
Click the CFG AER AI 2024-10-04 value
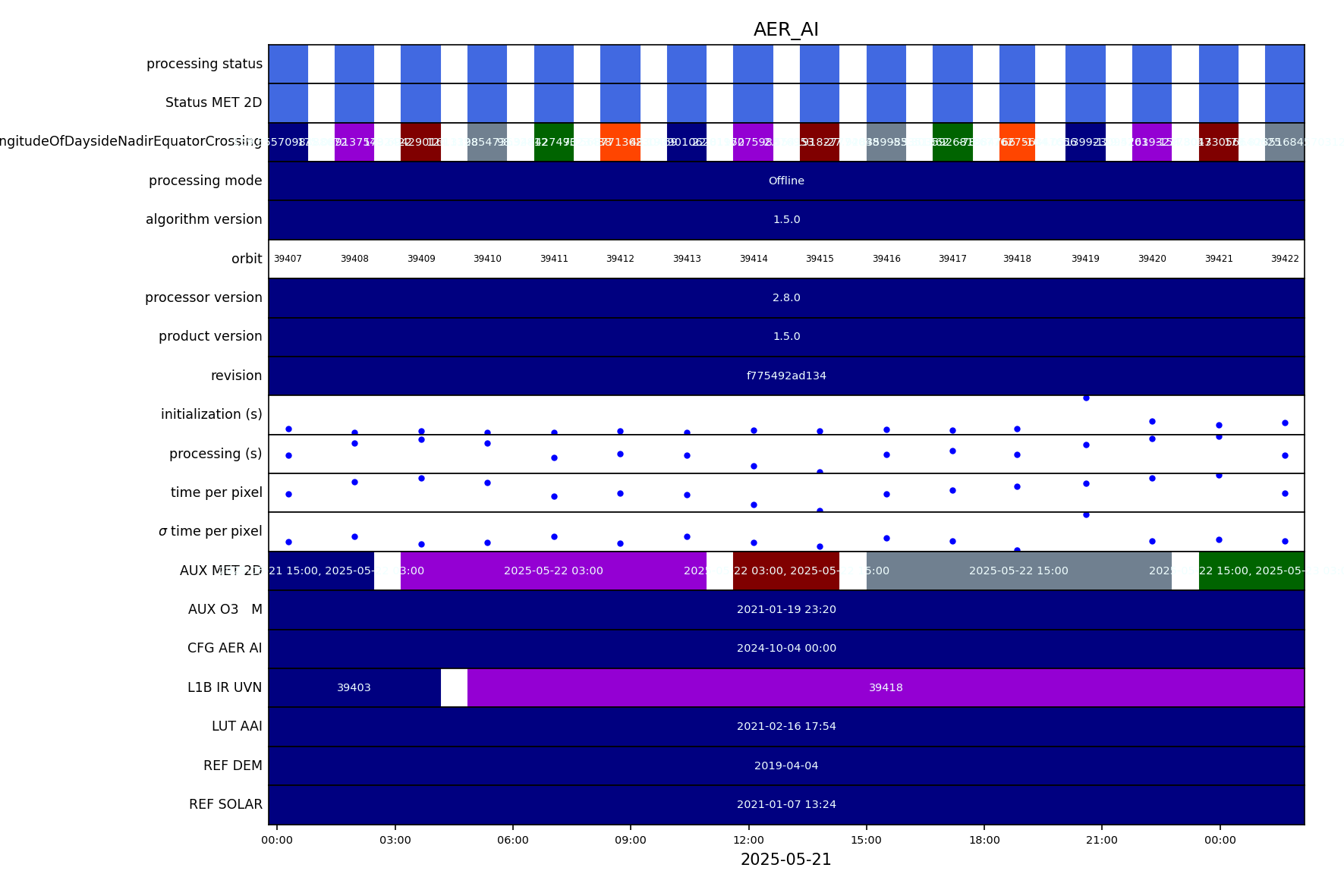tap(785, 648)
